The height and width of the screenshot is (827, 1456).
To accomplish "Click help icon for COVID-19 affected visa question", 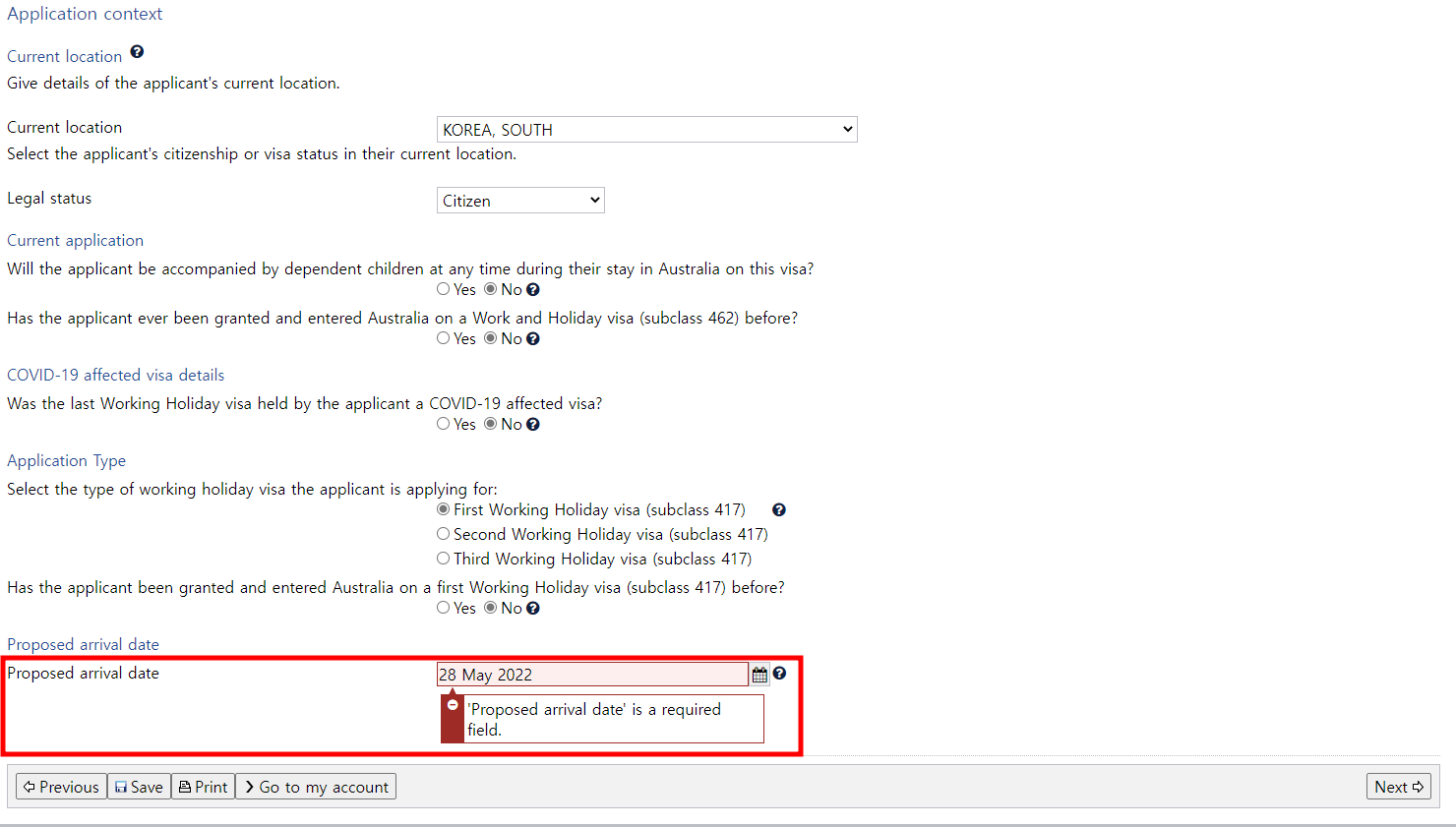I will pos(533,425).
